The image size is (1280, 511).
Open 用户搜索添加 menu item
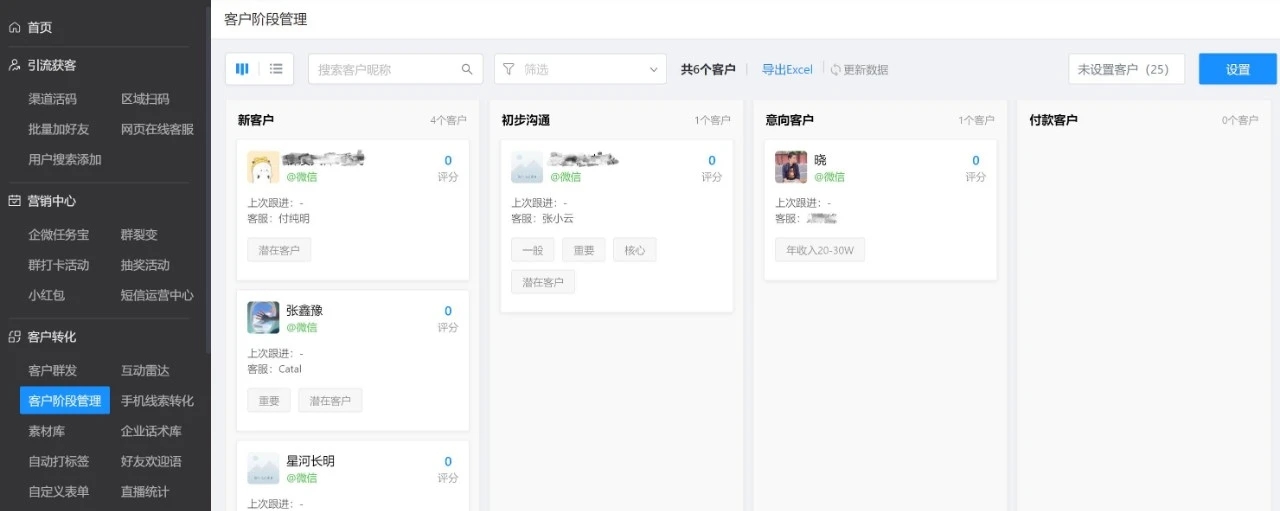[64, 159]
